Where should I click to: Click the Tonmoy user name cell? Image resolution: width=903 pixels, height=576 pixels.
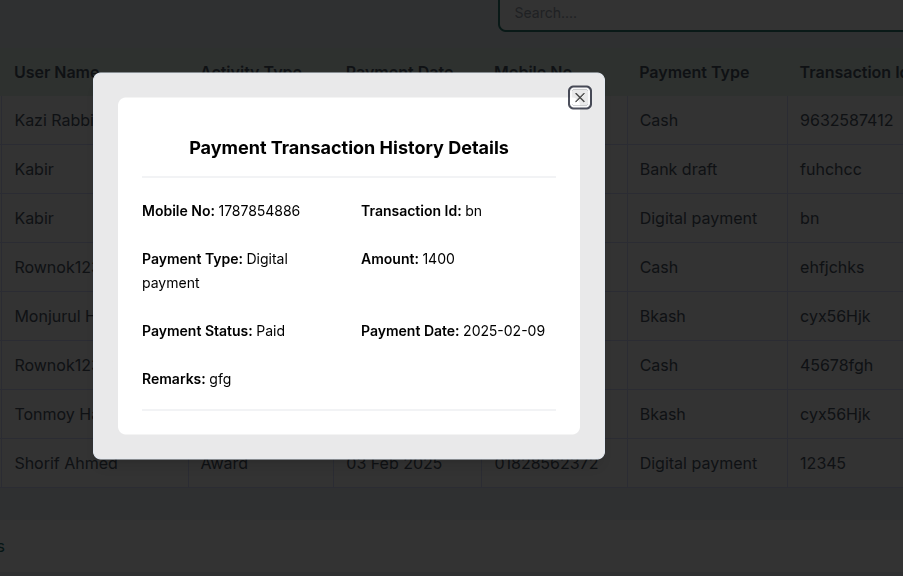(54, 414)
